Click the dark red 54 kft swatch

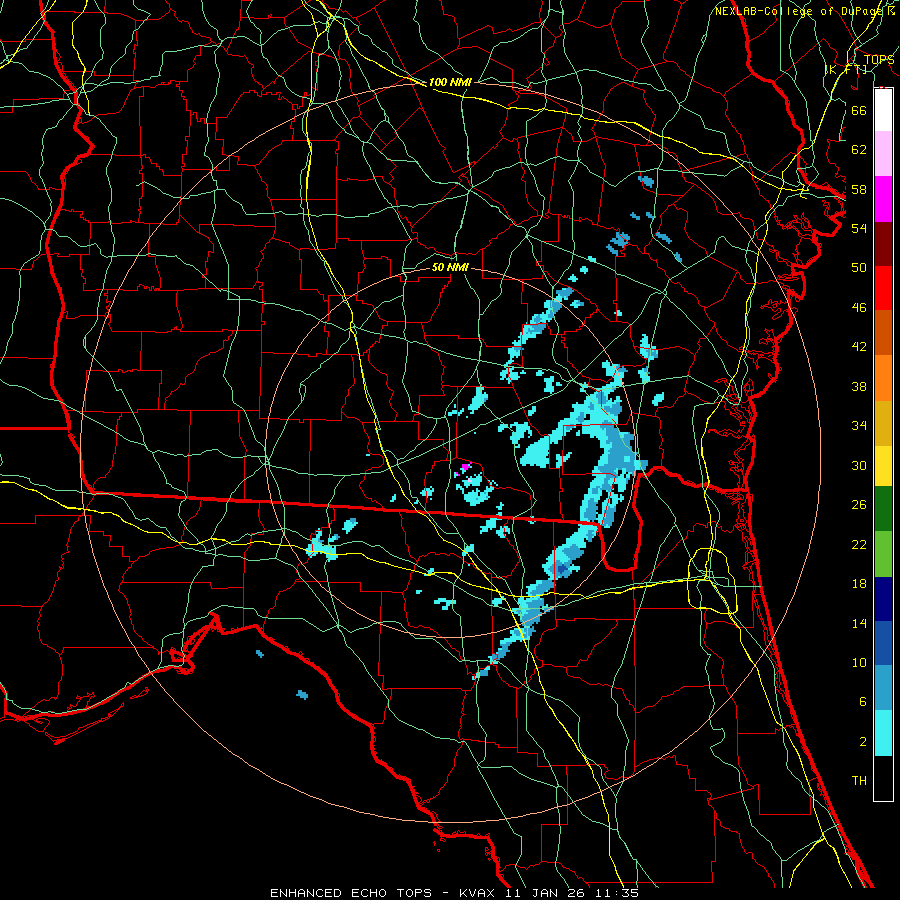(883, 243)
